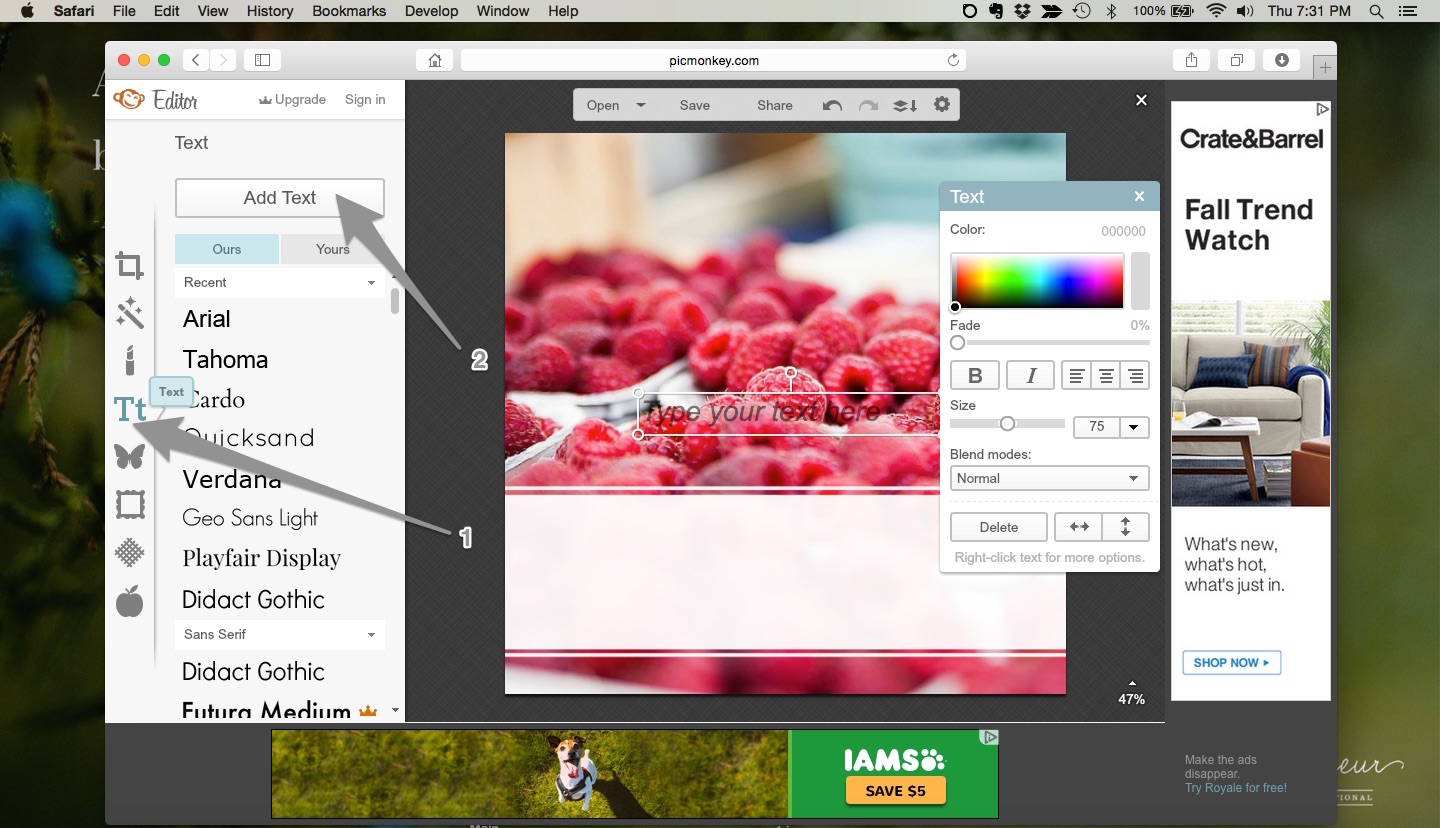Close the Text properties panel
The image size is (1440, 828).
[x=1139, y=196]
